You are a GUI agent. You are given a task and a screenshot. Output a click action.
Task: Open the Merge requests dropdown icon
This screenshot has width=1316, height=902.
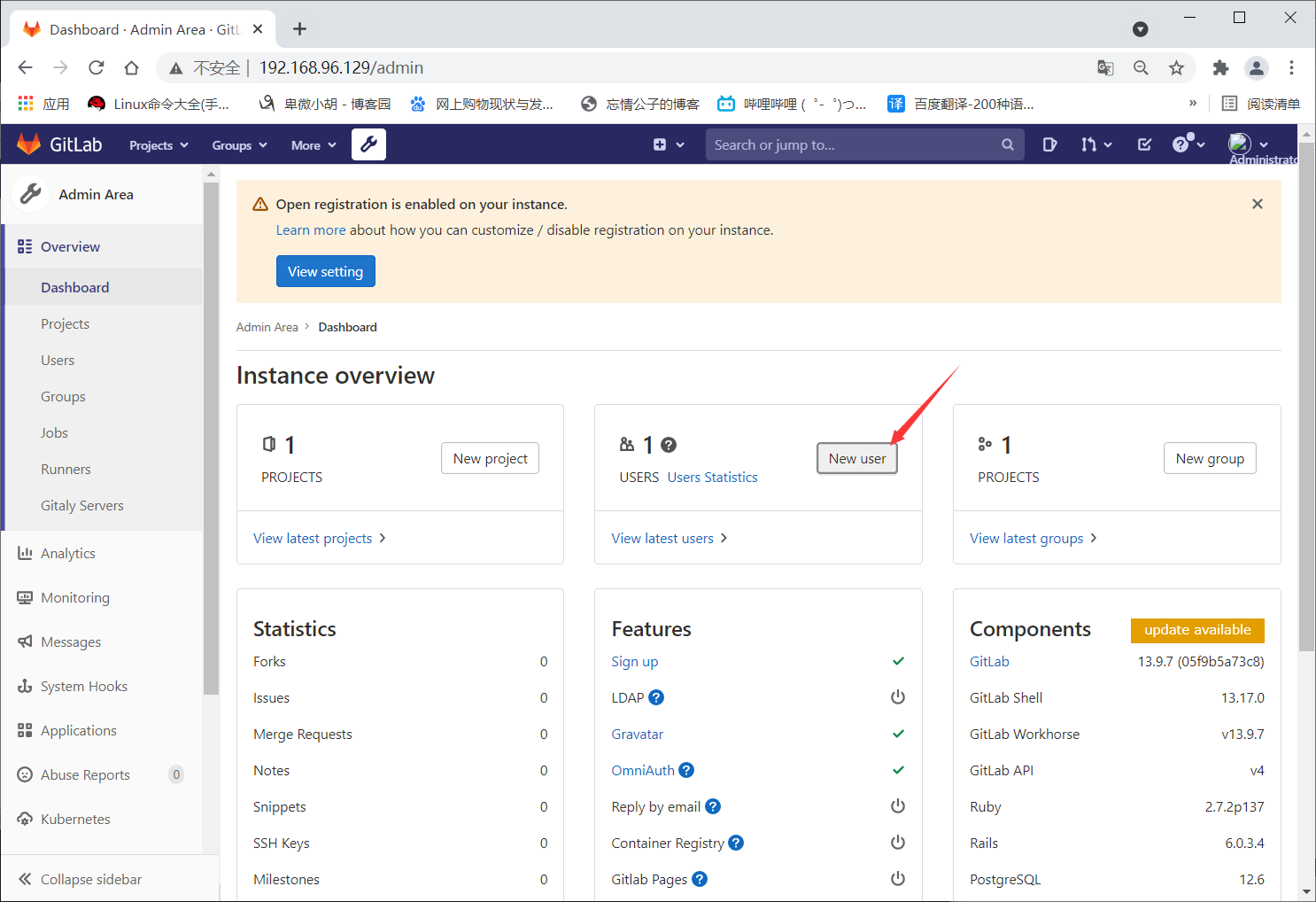pyautogui.click(x=1096, y=144)
